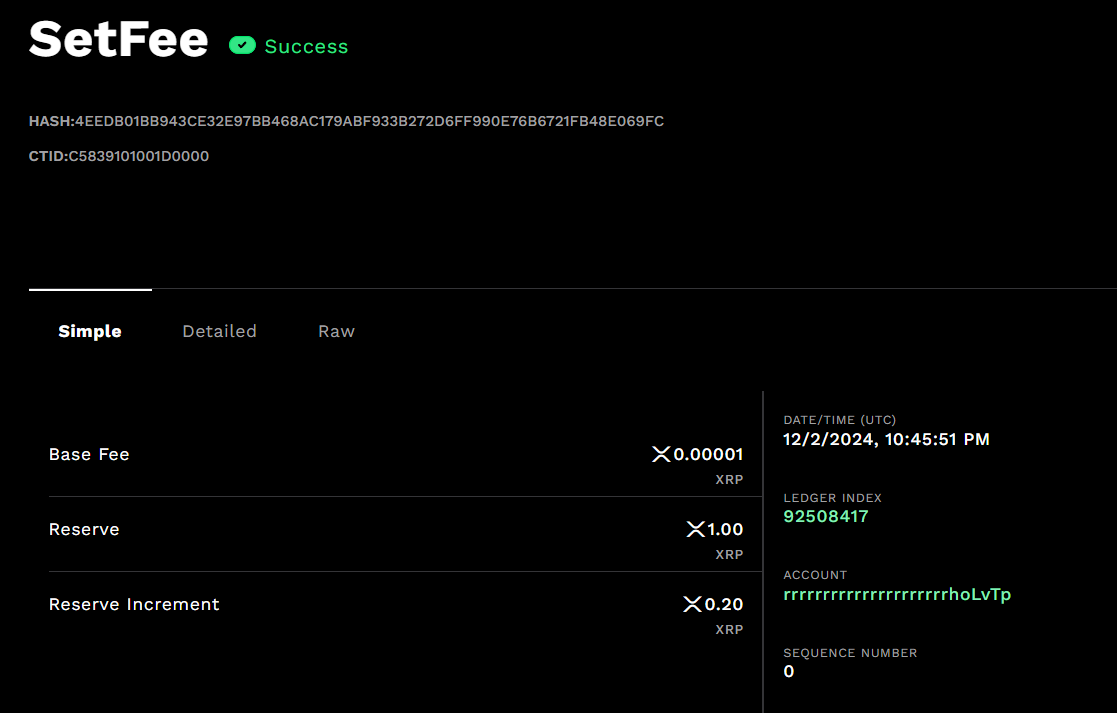Click the XRP symbol beside Base Fee
Screen dimensions: 1117x713
coord(661,454)
